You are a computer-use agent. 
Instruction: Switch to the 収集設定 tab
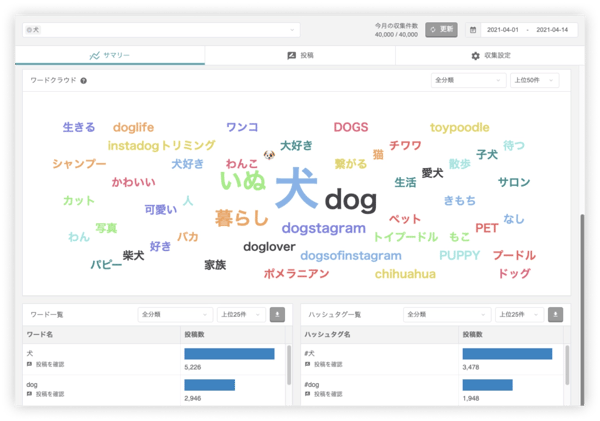coord(490,55)
